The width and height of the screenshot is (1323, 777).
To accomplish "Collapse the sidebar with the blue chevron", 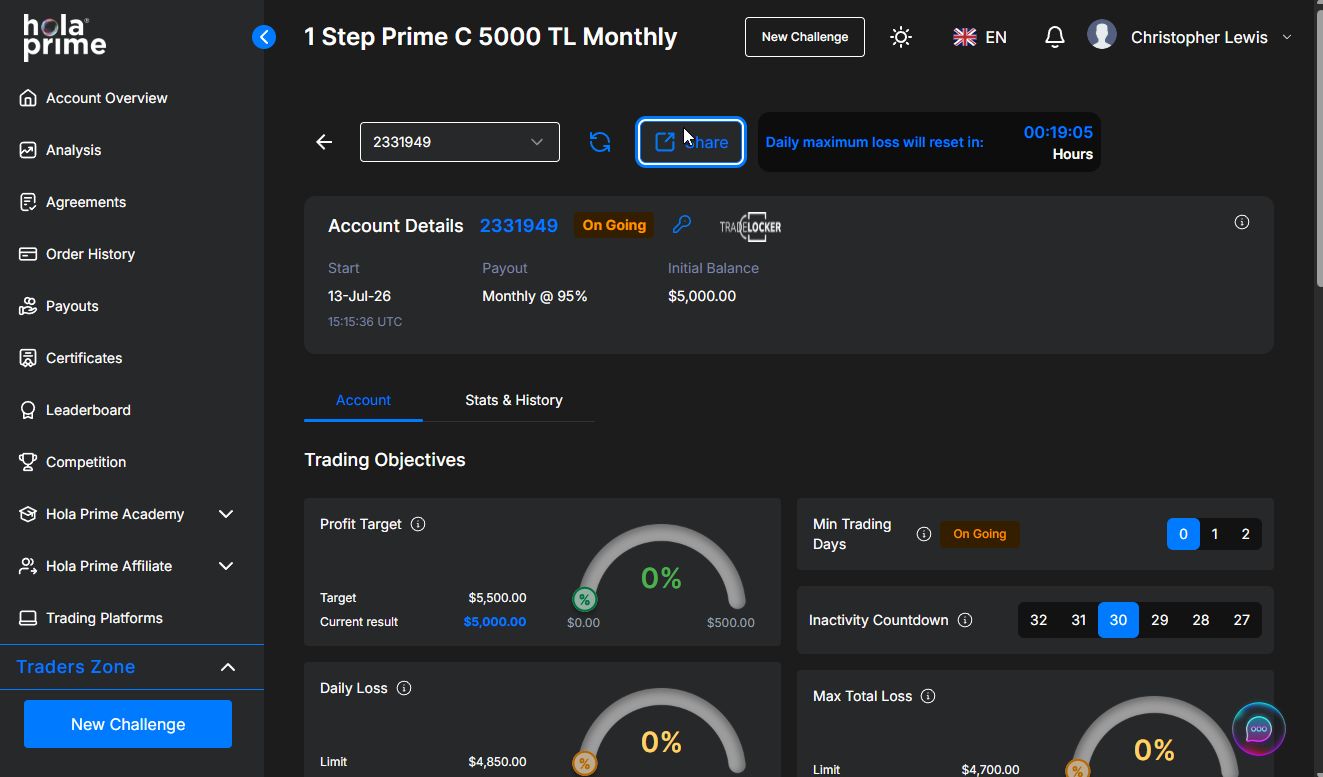I will [x=264, y=37].
